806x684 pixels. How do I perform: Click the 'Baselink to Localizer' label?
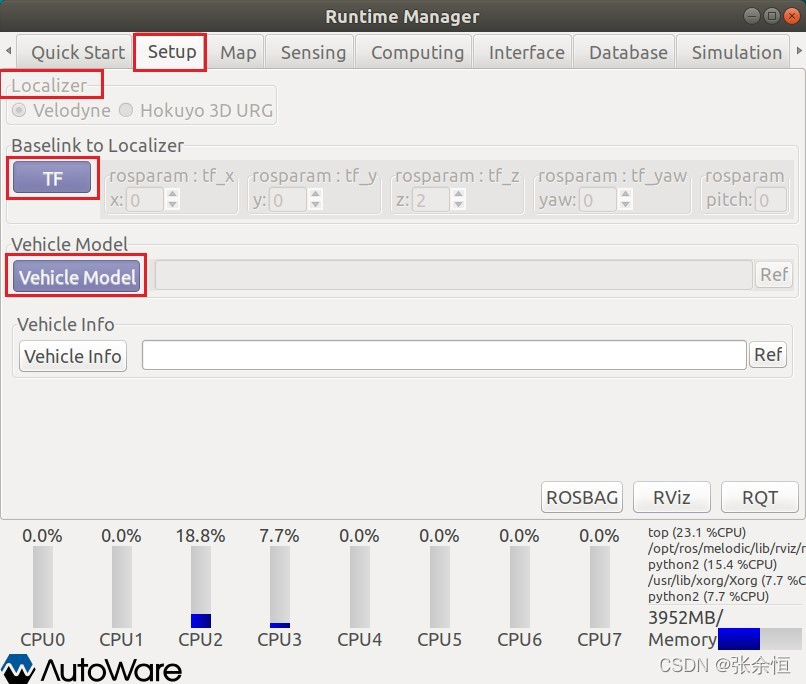click(97, 145)
